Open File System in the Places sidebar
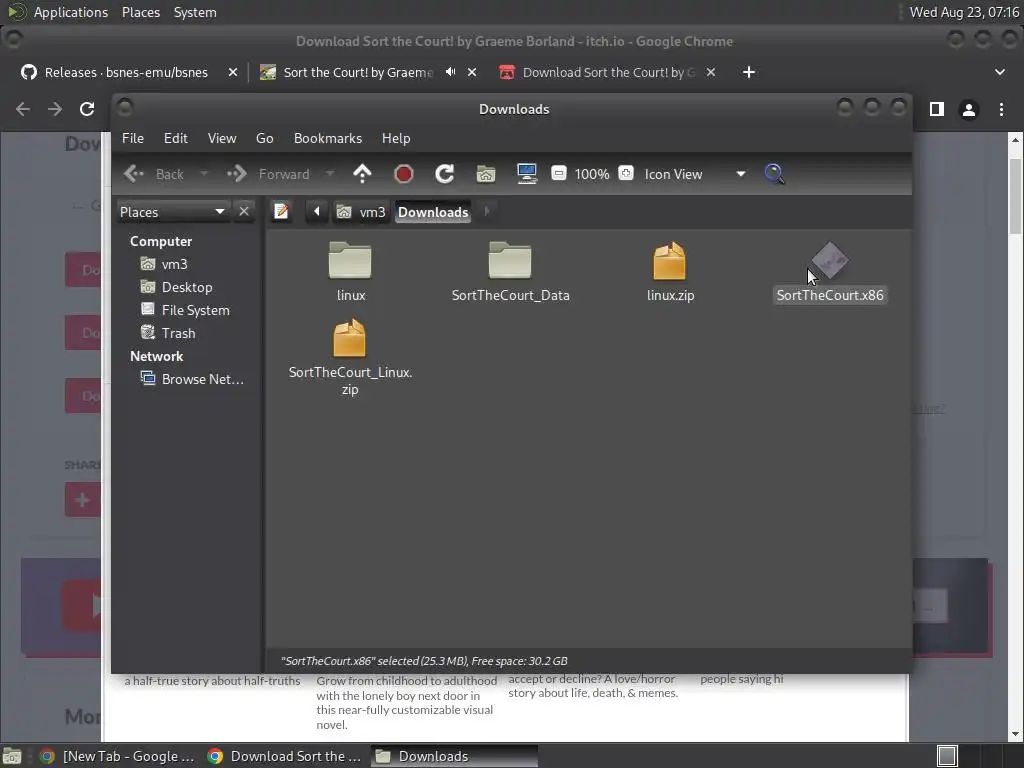 [195, 310]
